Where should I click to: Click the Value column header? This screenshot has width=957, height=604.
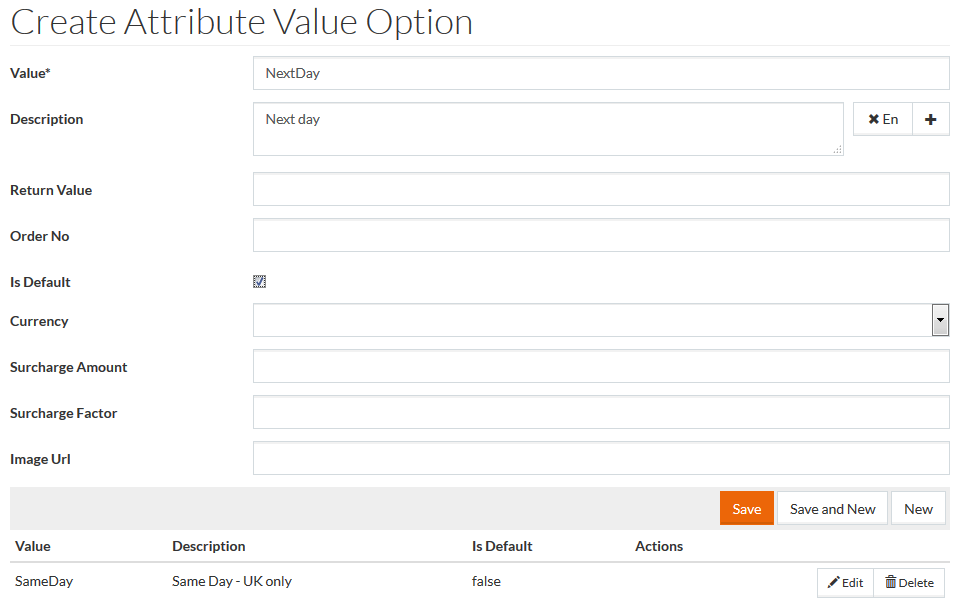(x=33, y=546)
